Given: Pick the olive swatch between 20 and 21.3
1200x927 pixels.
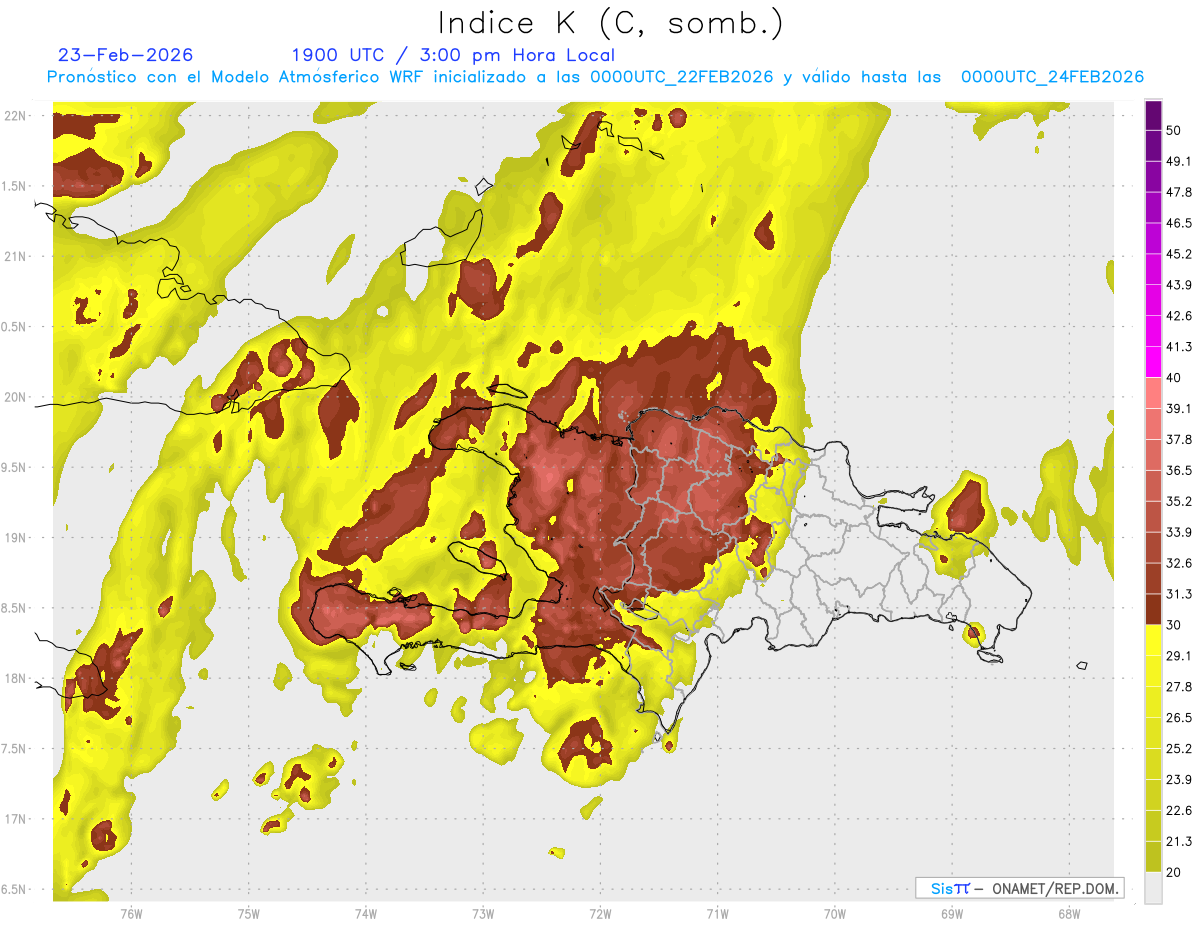Looking at the screenshot, I should coord(1153,857).
